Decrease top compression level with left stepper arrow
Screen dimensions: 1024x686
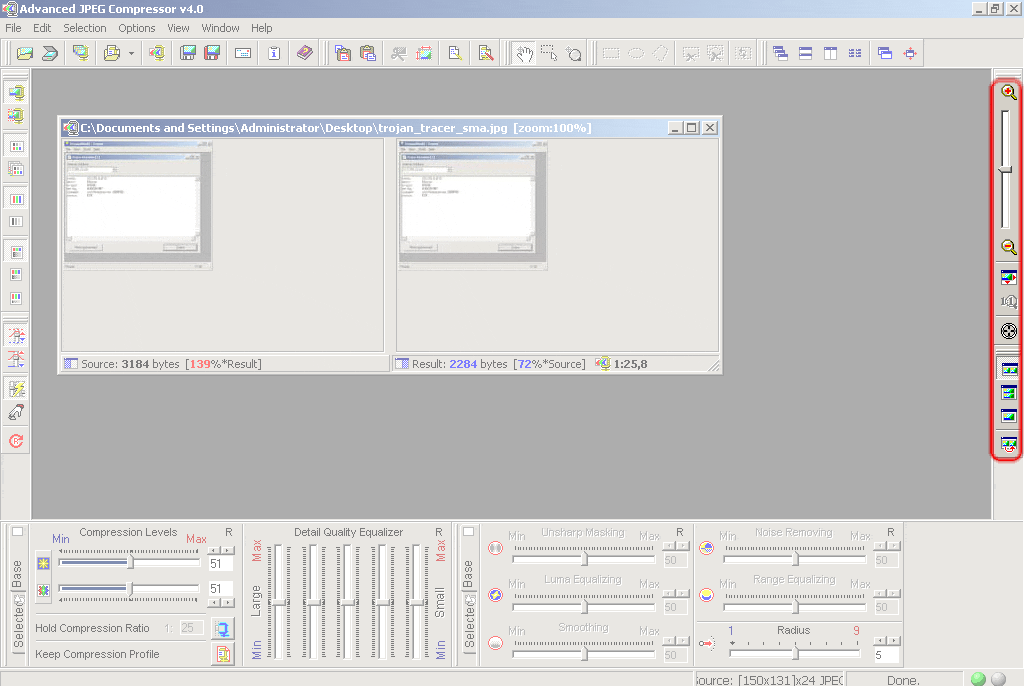point(214,550)
